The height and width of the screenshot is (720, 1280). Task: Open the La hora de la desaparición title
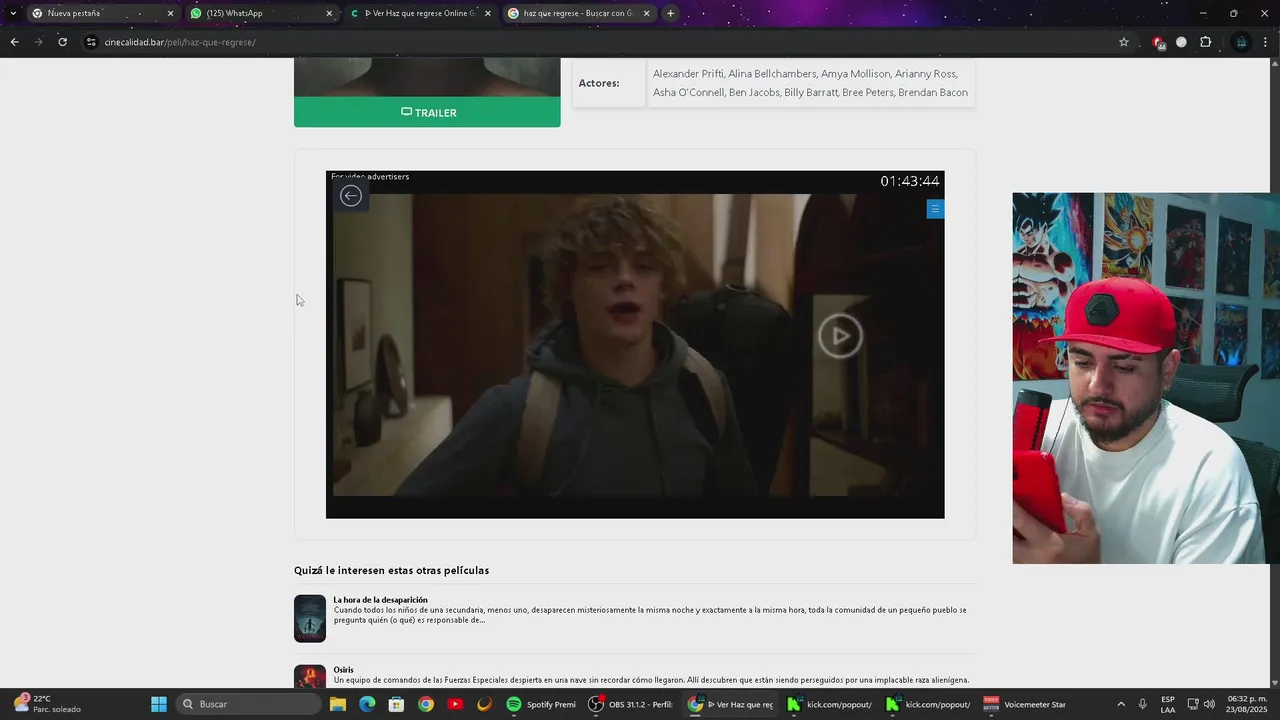click(380, 600)
